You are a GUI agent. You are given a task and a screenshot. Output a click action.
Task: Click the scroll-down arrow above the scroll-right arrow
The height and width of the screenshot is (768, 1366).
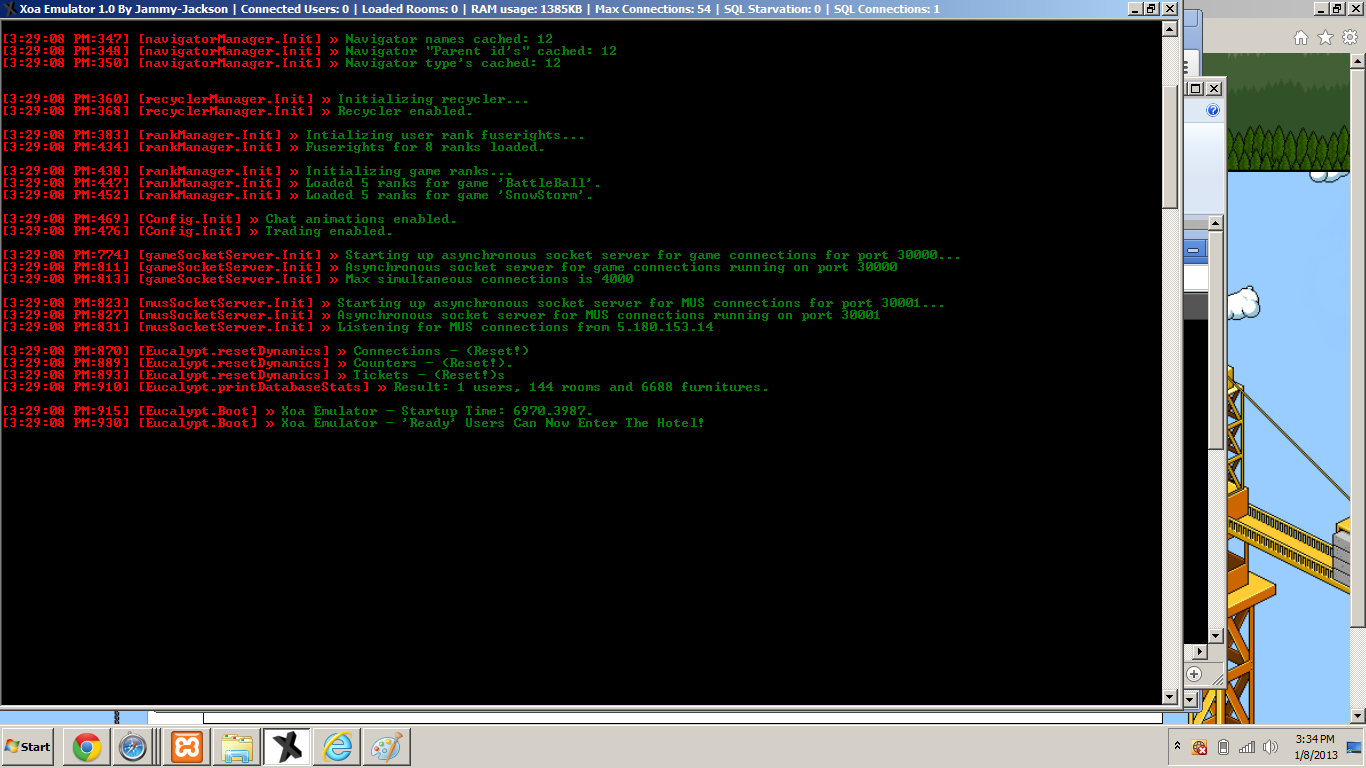(1215, 635)
